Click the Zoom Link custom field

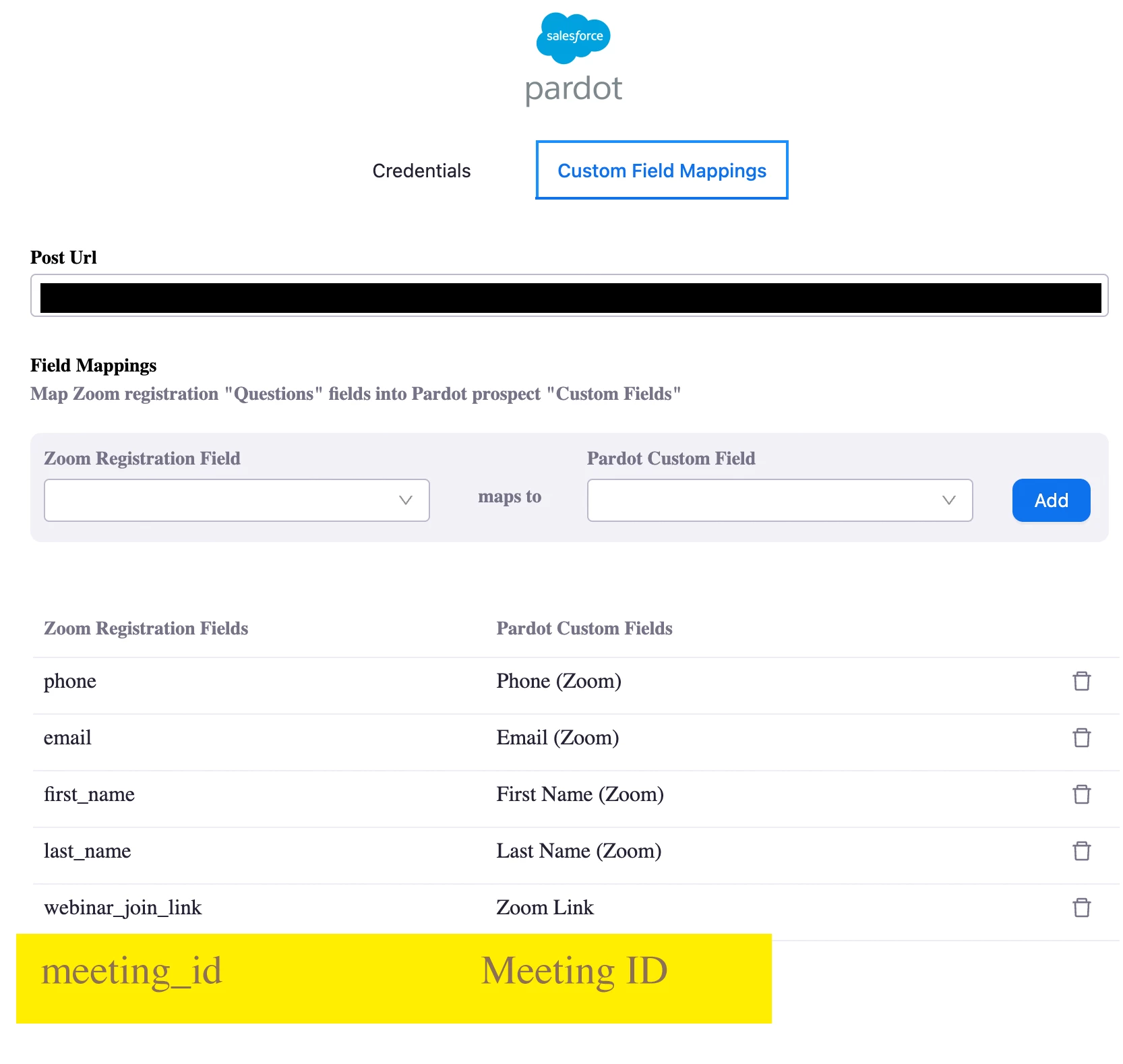[x=545, y=908]
